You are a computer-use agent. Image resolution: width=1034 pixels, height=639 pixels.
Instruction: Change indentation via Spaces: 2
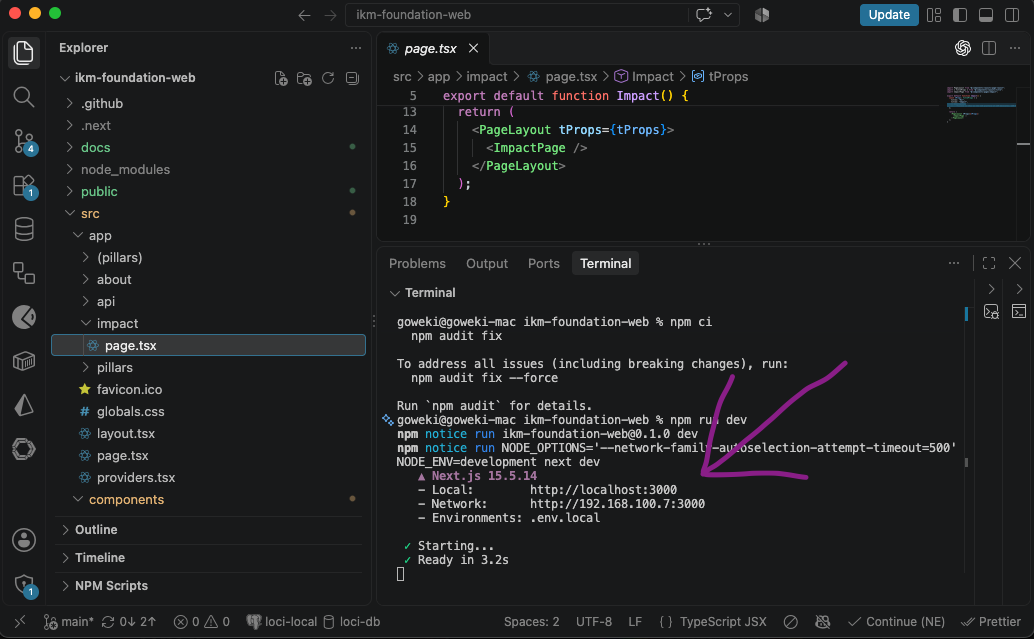coord(532,622)
